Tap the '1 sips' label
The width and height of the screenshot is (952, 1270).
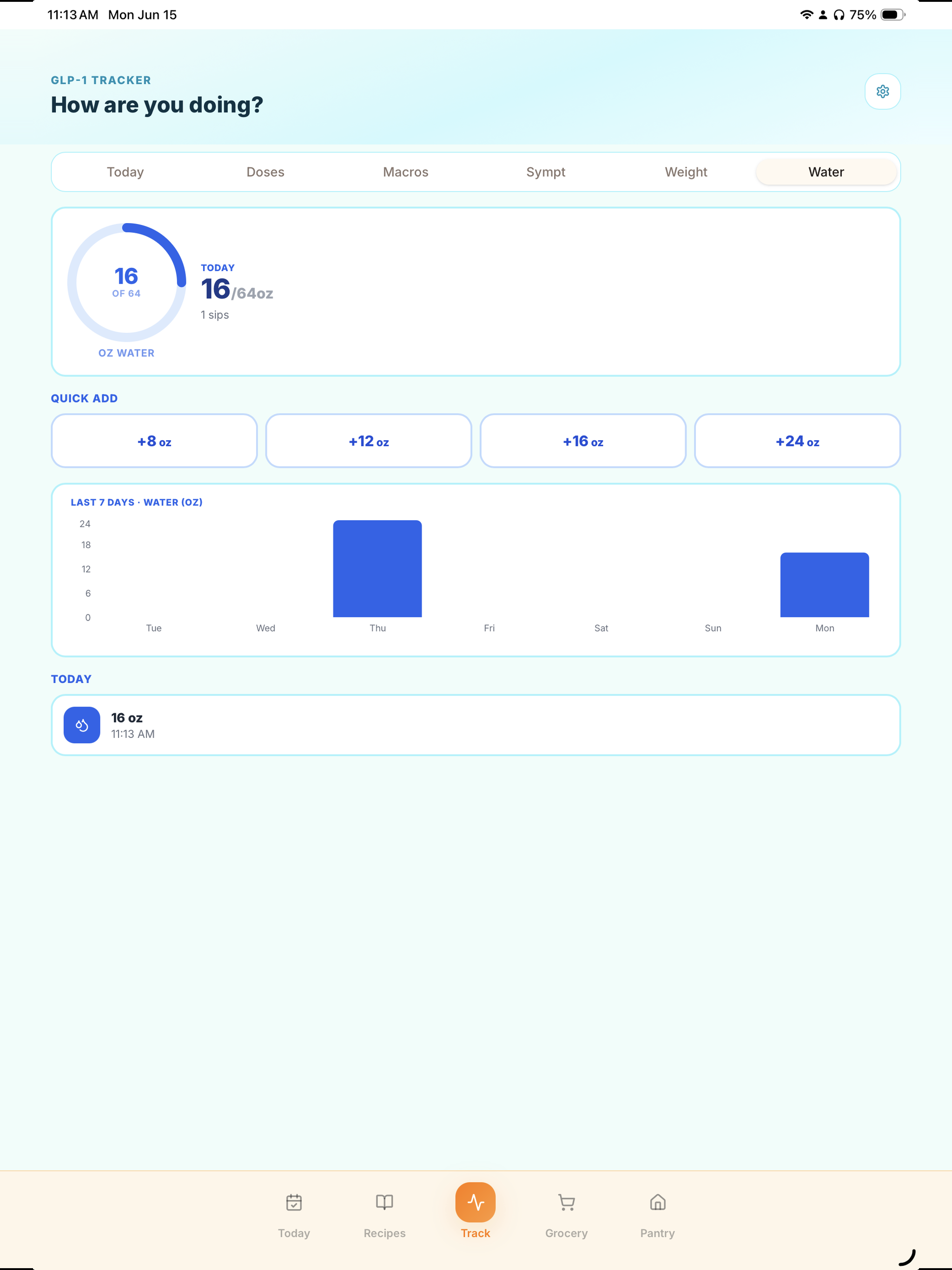(x=215, y=315)
